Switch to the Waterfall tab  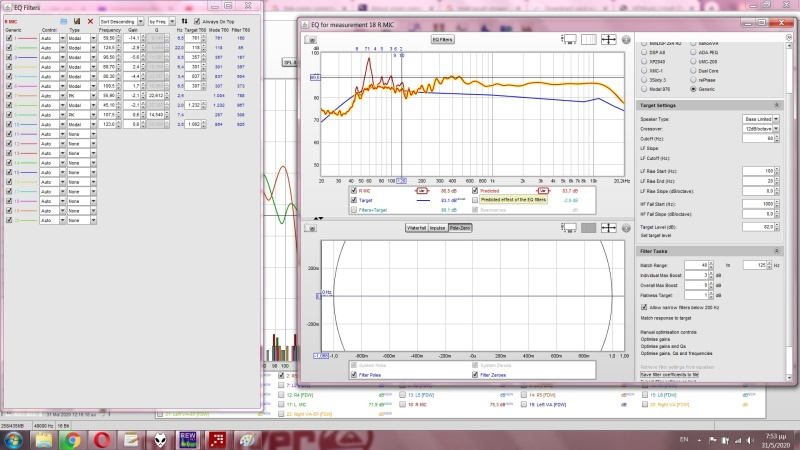(416, 228)
